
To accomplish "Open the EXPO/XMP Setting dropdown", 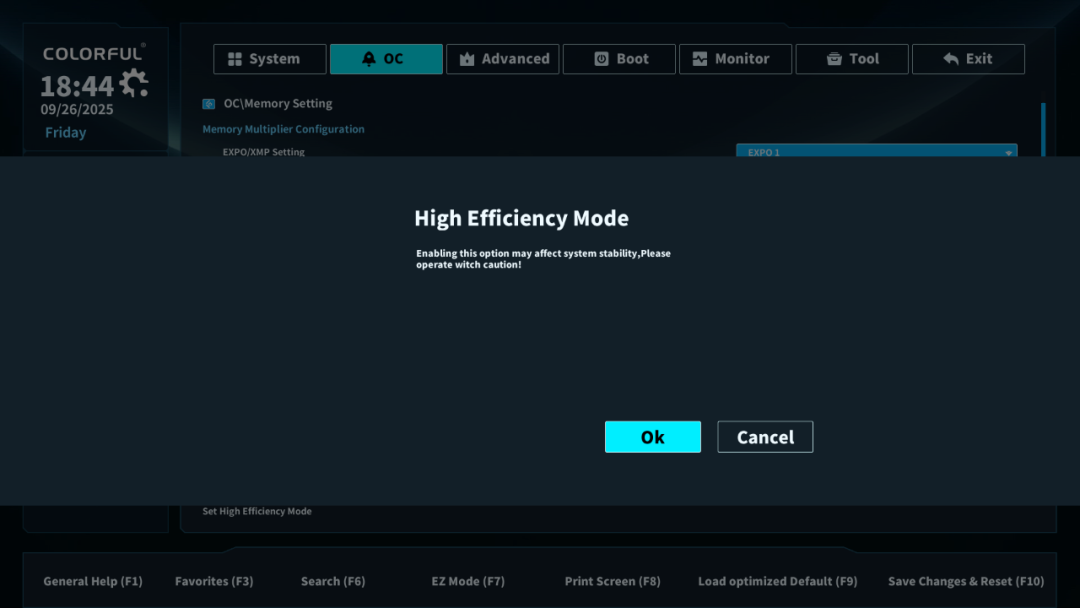I will [876, 151].
